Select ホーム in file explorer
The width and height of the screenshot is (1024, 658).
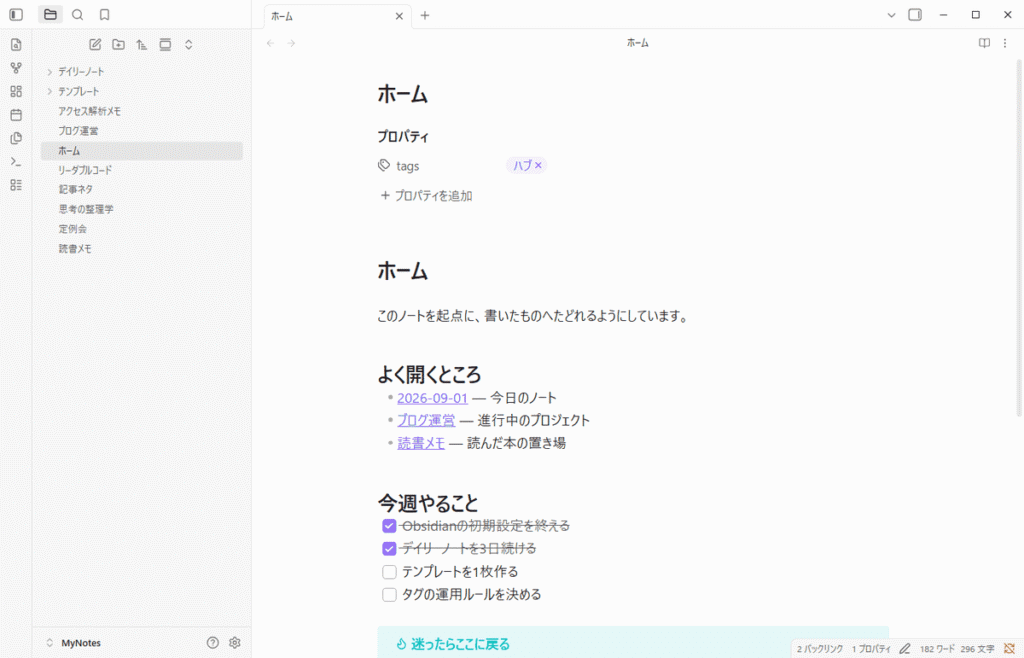142,151
